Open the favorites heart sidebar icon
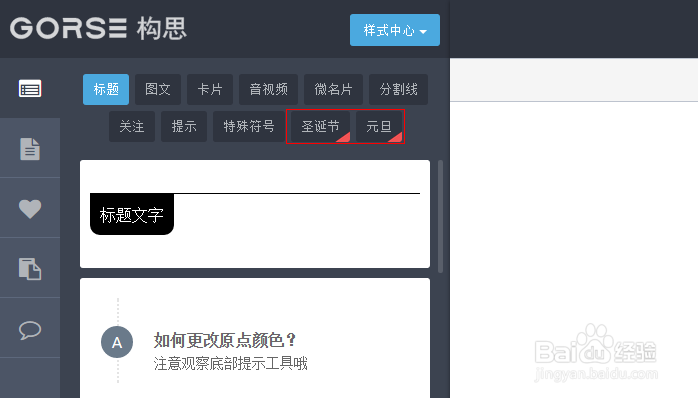This screenshot has height=398, width=698. point(30,209)
